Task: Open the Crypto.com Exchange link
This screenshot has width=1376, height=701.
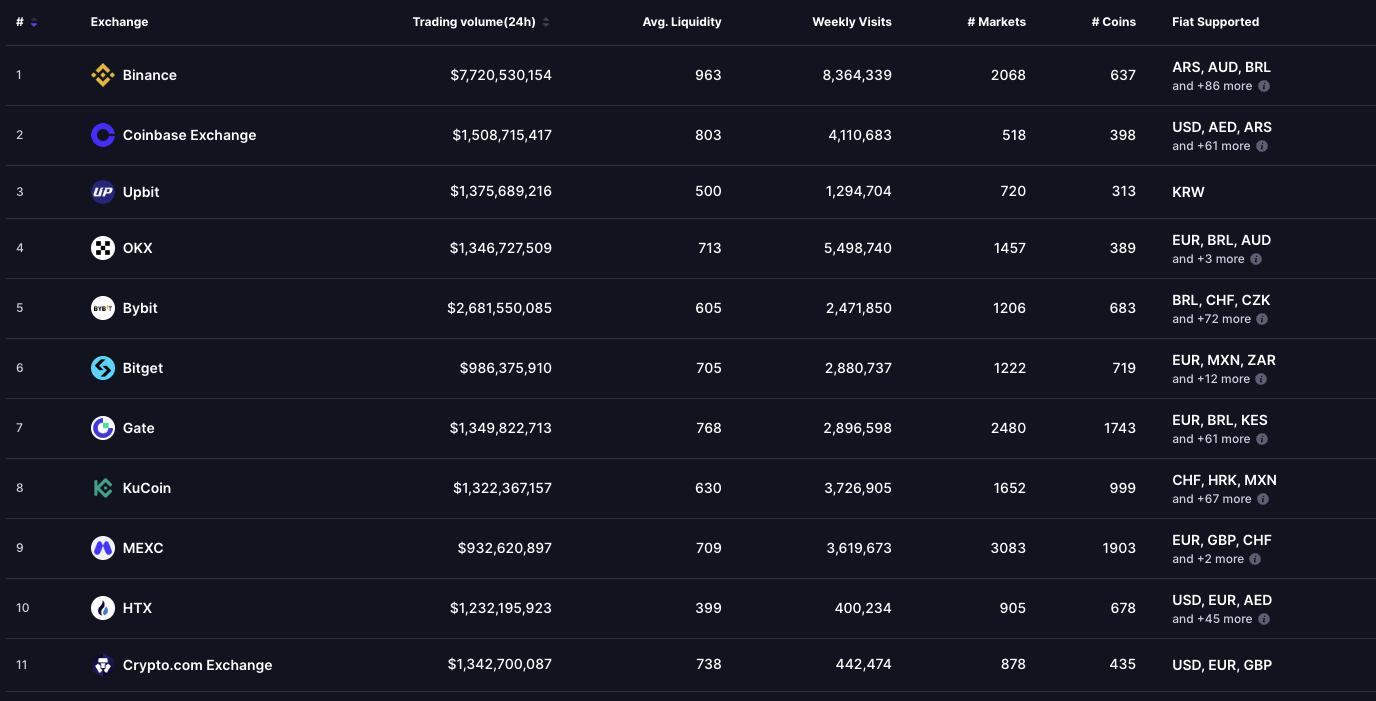Action: (x=197, y=665)
